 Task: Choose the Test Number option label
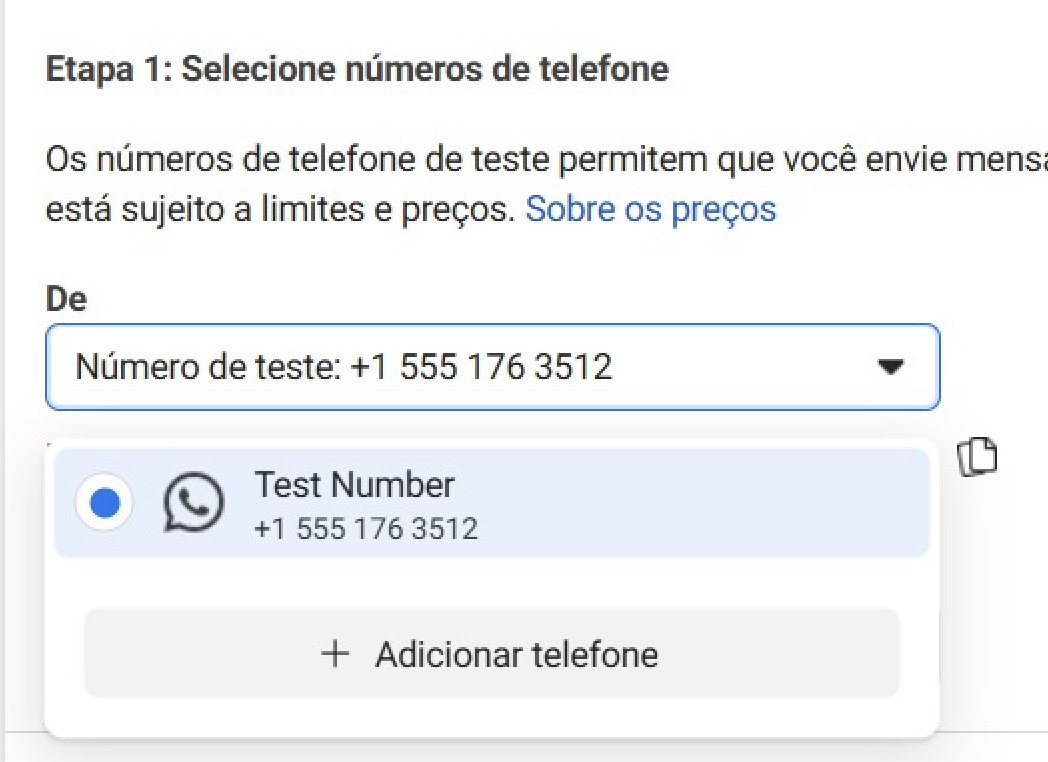pos(354,485)
